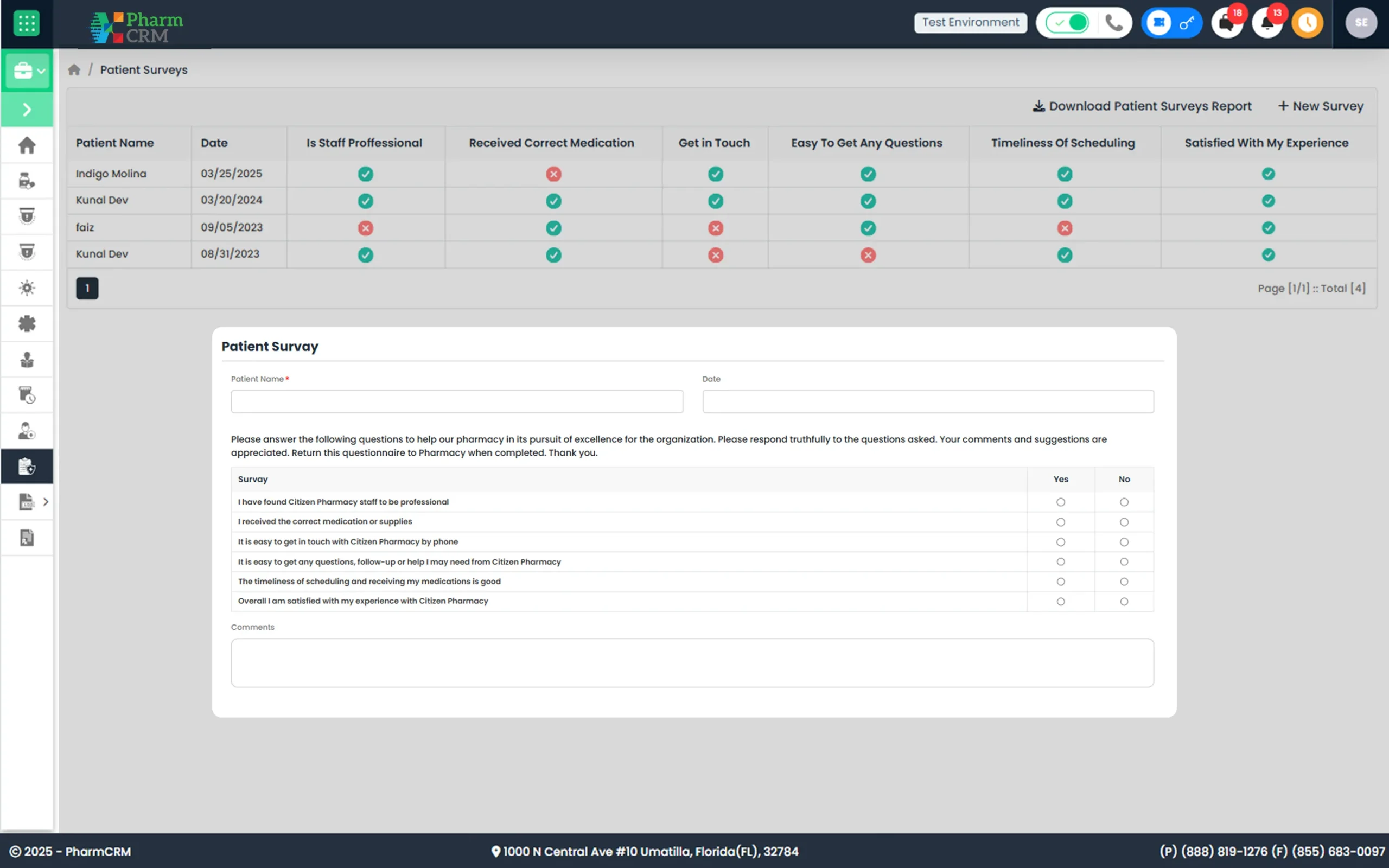Viewport: 1389px width, 868px height.
Task: Click New Survey button
Action: [x=1321, y=106]
